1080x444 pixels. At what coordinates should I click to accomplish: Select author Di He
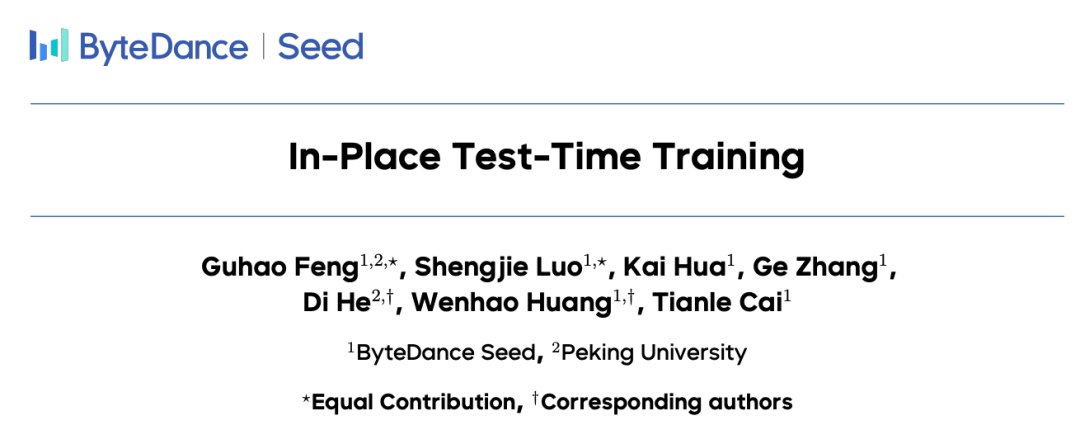click(x=335, y=304)
